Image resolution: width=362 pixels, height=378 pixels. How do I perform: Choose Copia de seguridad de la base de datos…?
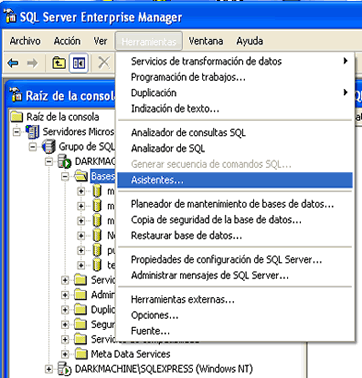coord(235,220)
